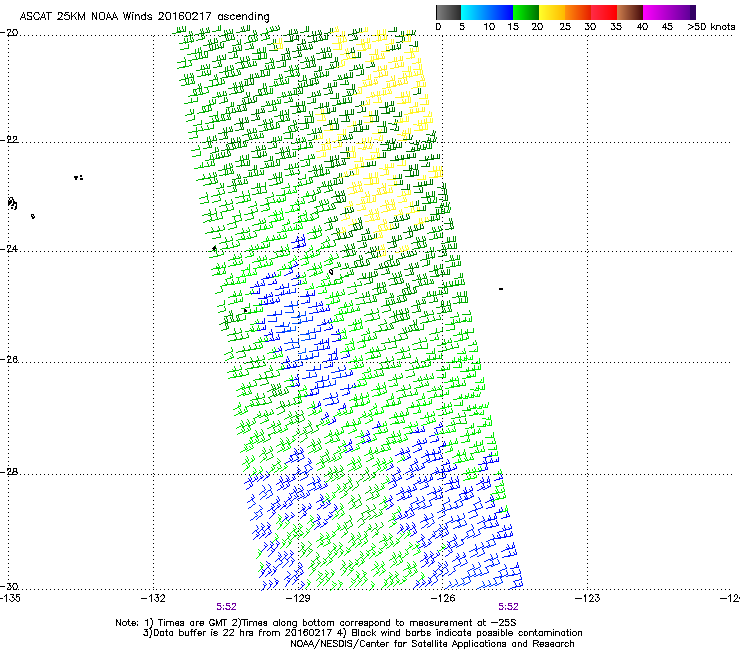Viewport: 740px width, 650px height.
Task: Click the gray 0-5 knots color segment
Action: point(448,12)
